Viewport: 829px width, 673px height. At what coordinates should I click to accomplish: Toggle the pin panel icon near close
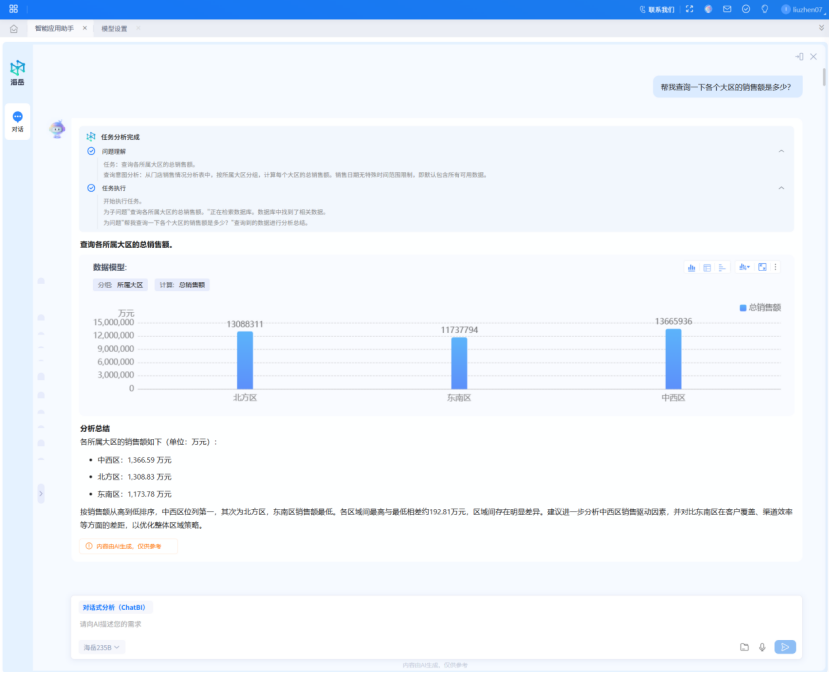pos(799,57)
